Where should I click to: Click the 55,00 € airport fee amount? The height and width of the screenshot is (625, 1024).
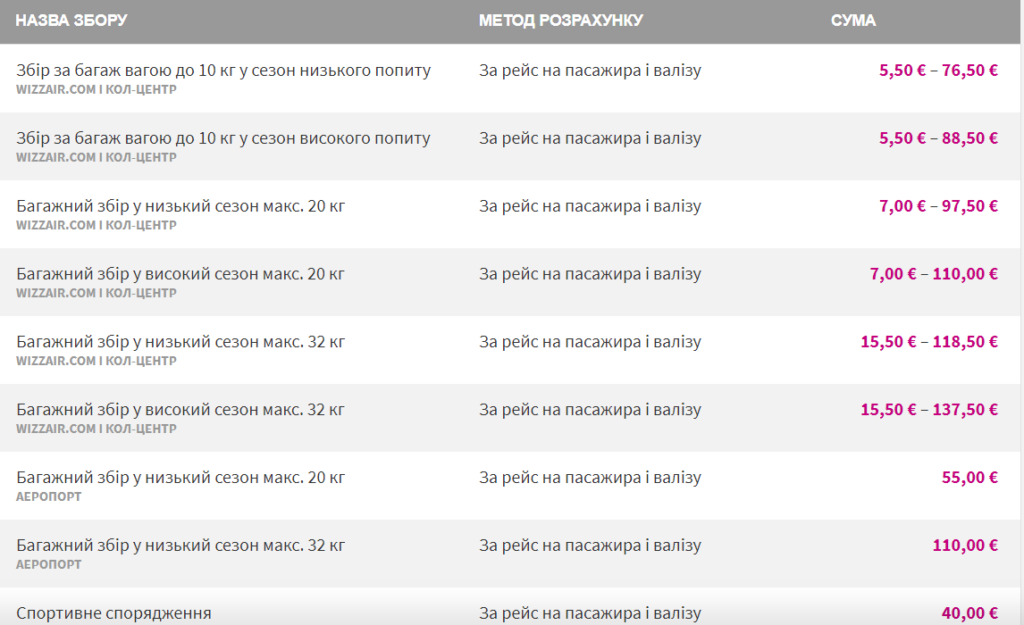[x=969, y=478]
